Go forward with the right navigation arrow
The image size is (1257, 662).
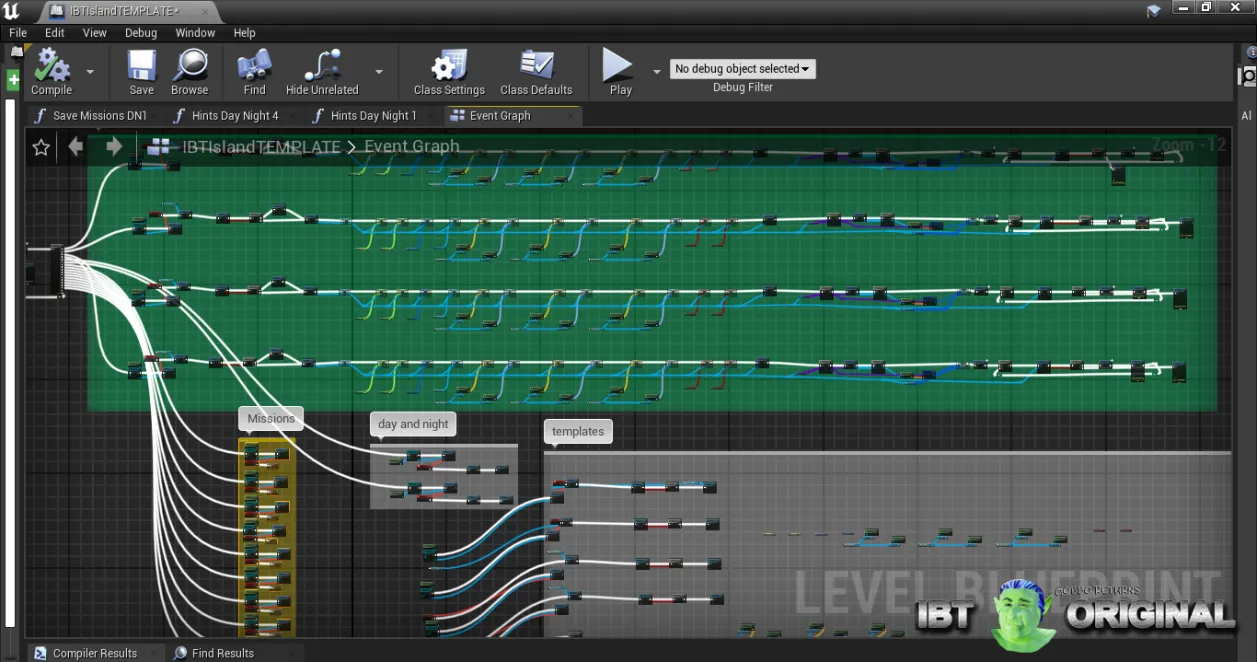(x=114, y=147)
